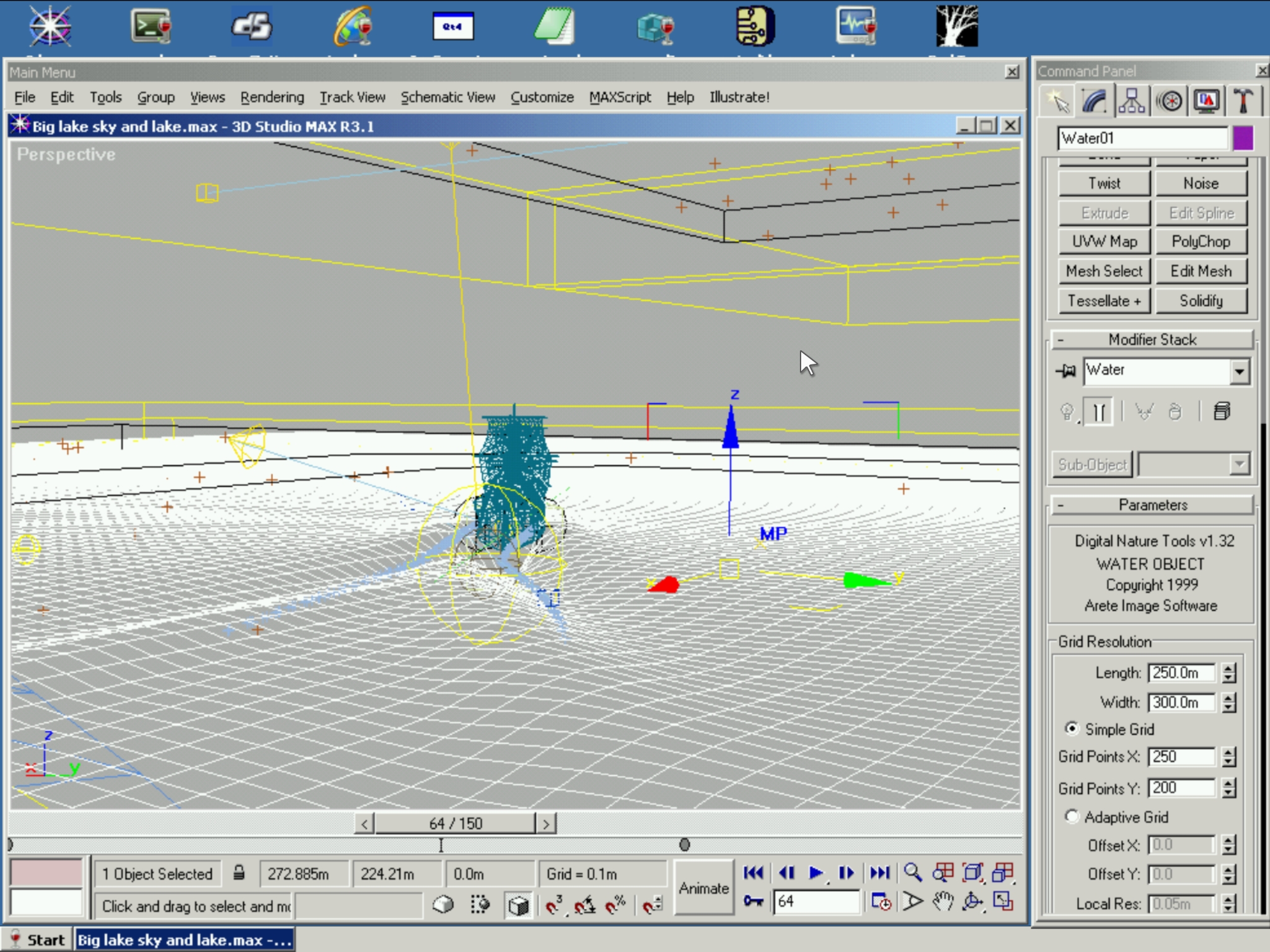This screenshot has height=952, width=1270.
Task: Toggle the selection lock padlock
Action: click(239, 873)
